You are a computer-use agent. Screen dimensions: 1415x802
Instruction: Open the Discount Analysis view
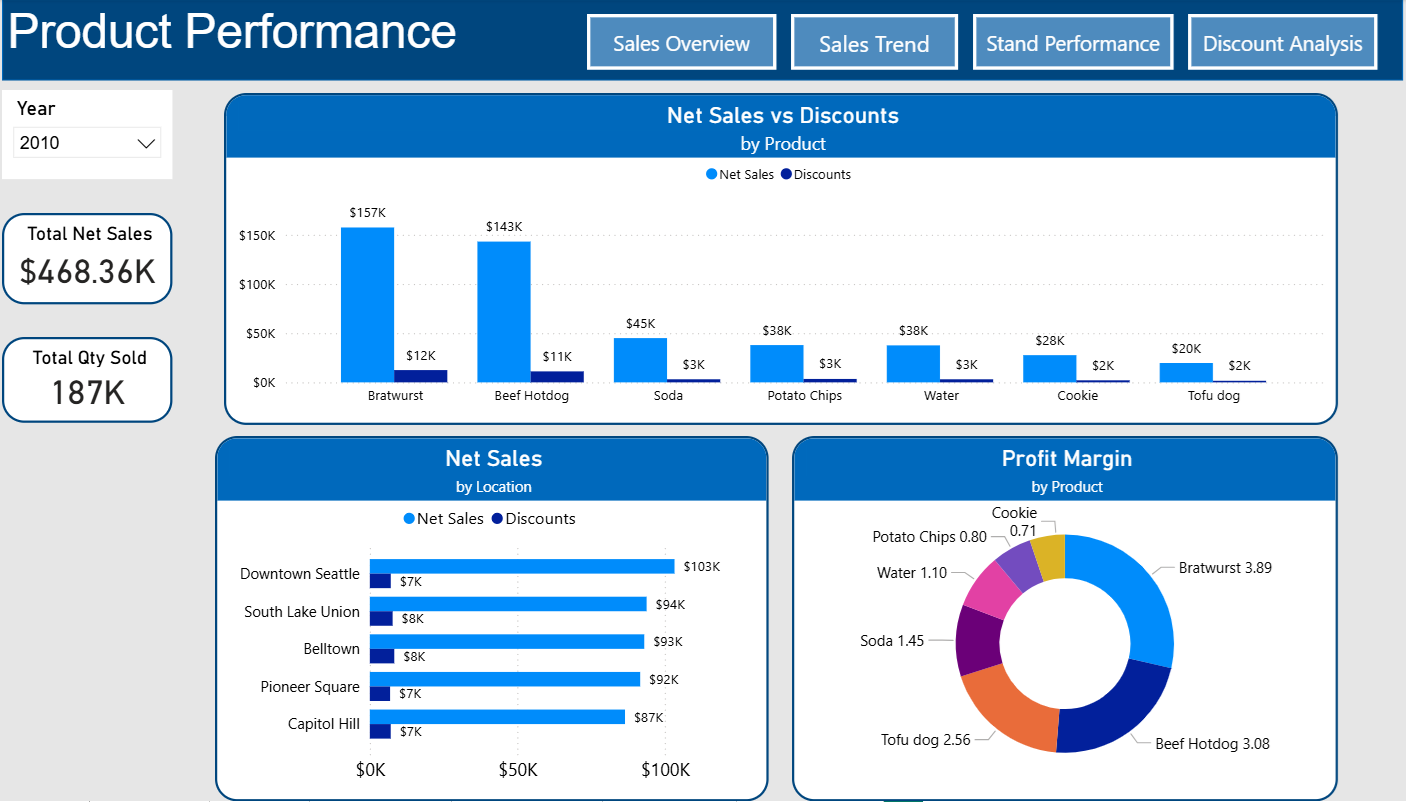coord(1282,42)
